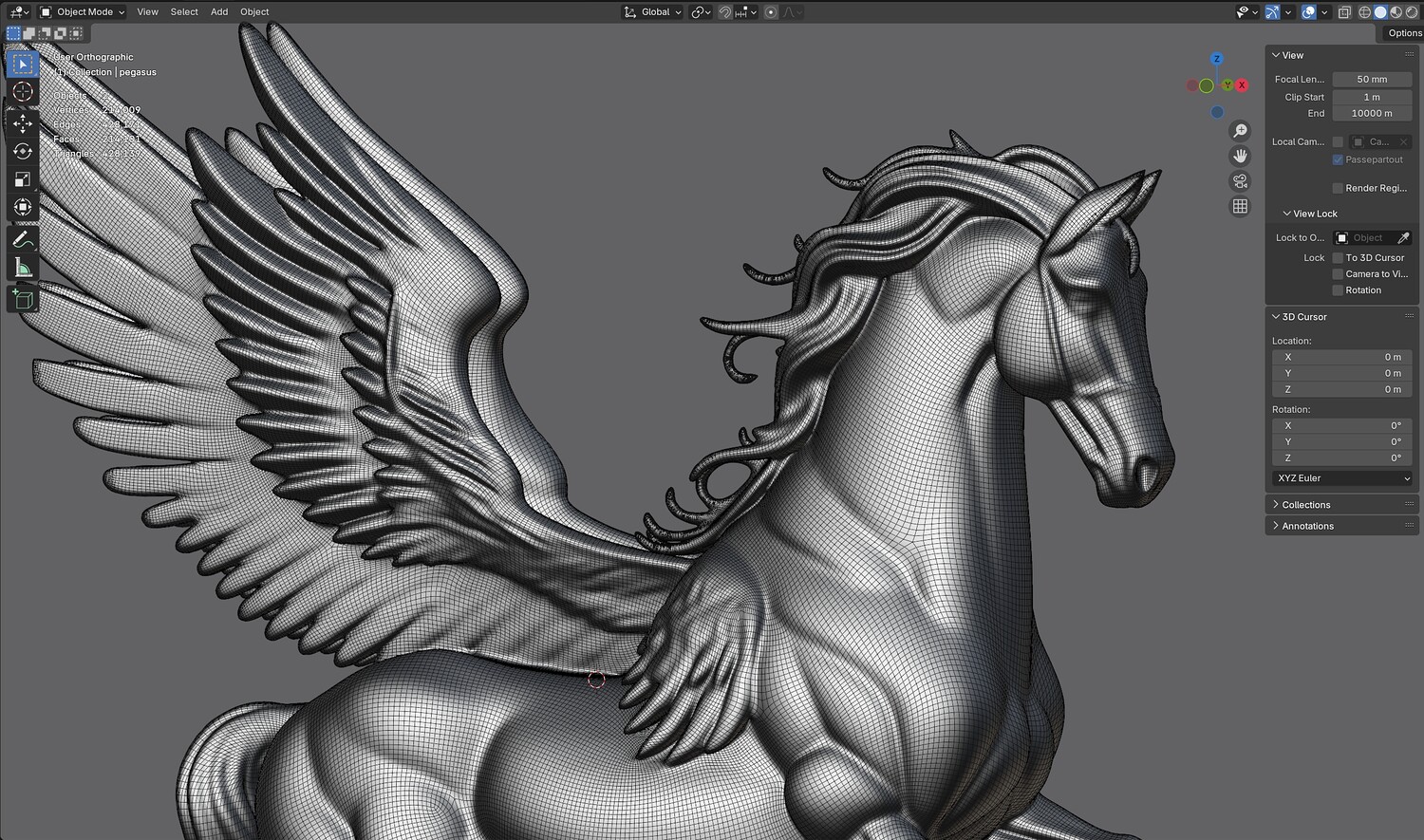
Task: Collapse the 3D Cursor panel
Action: (x=1276, y=317)
